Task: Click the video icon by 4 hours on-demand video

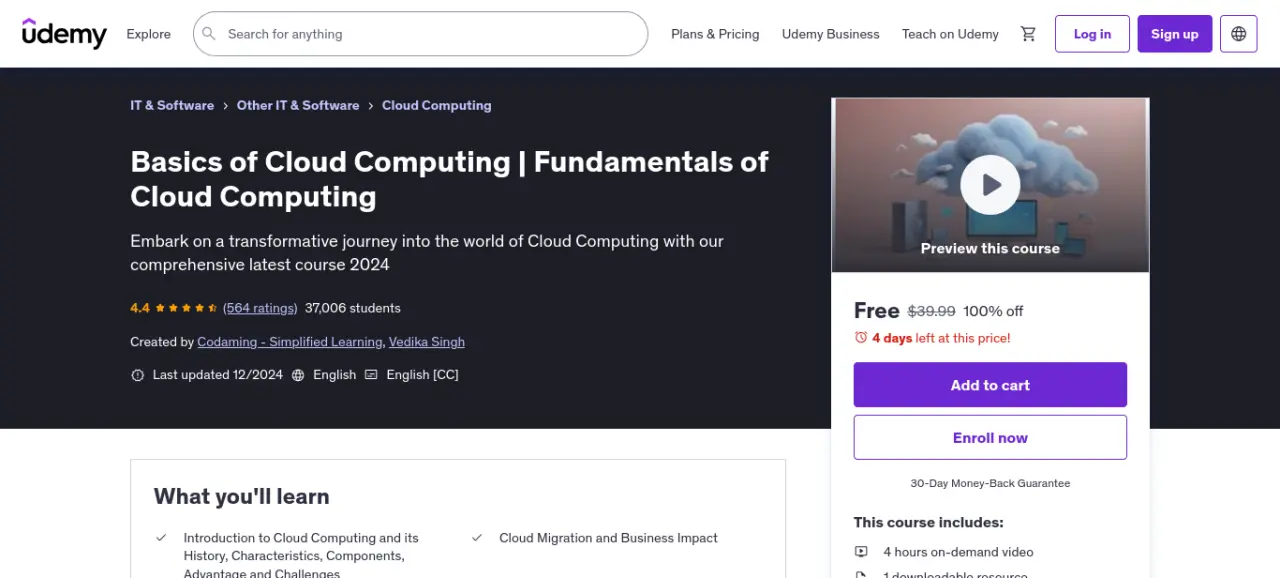Action: click(861, 552)
